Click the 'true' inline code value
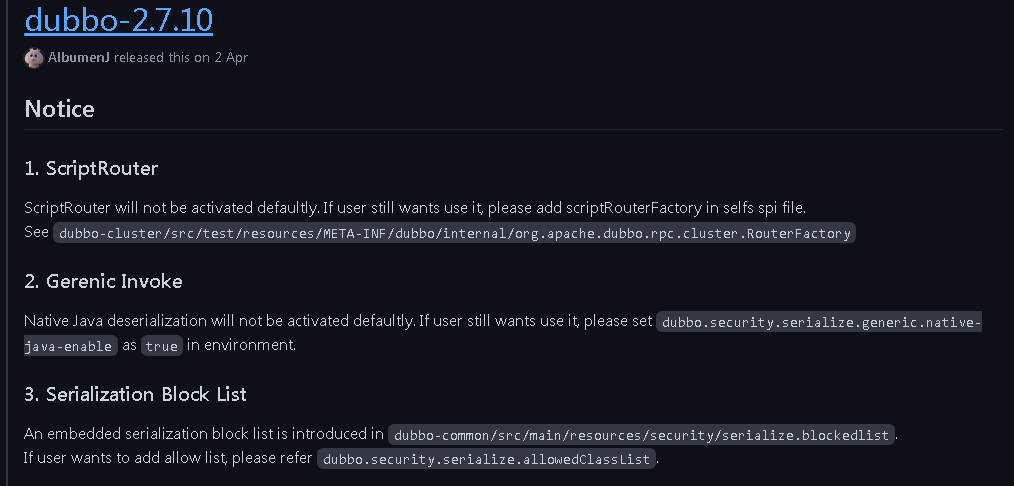1014x486 pixels. 162,346
